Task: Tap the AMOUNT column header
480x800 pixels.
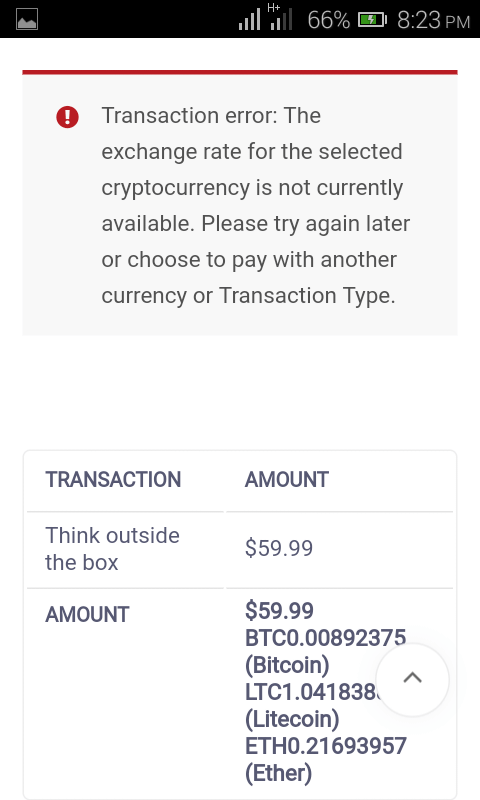Action: point(287,480)
